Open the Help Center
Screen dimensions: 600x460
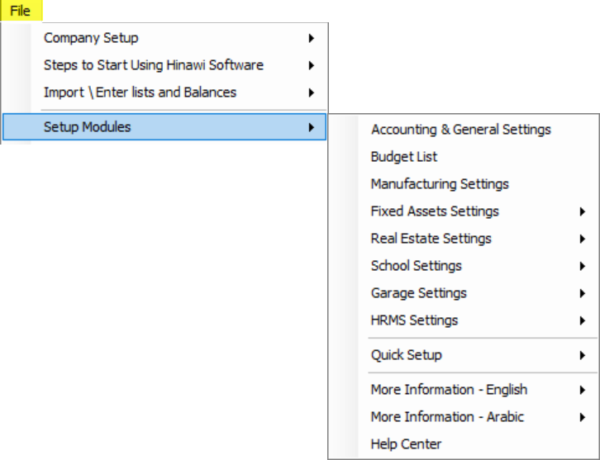pyautogui.click(x=464, y=444)
